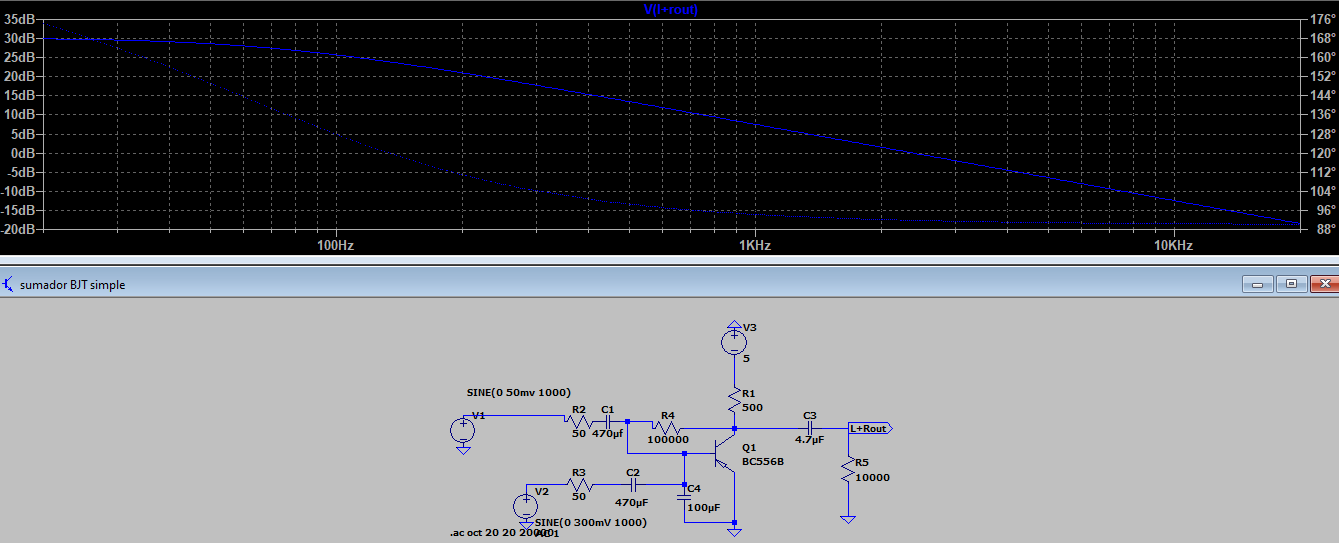Click the V2 reference designator label
The width and height of the screenshot is (1339, 543).
tap(541, 492)
